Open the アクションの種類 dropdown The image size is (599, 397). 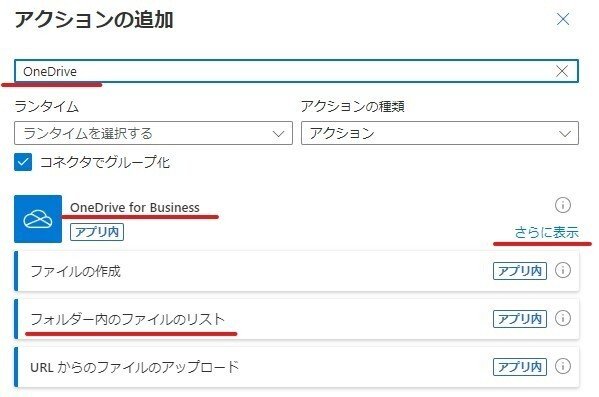440,133
